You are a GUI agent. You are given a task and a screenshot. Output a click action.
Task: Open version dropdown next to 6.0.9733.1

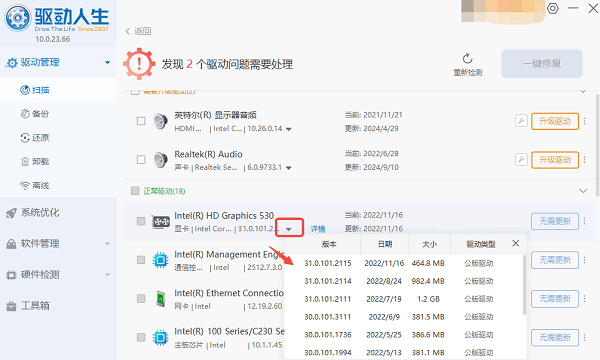click(289, 168)
